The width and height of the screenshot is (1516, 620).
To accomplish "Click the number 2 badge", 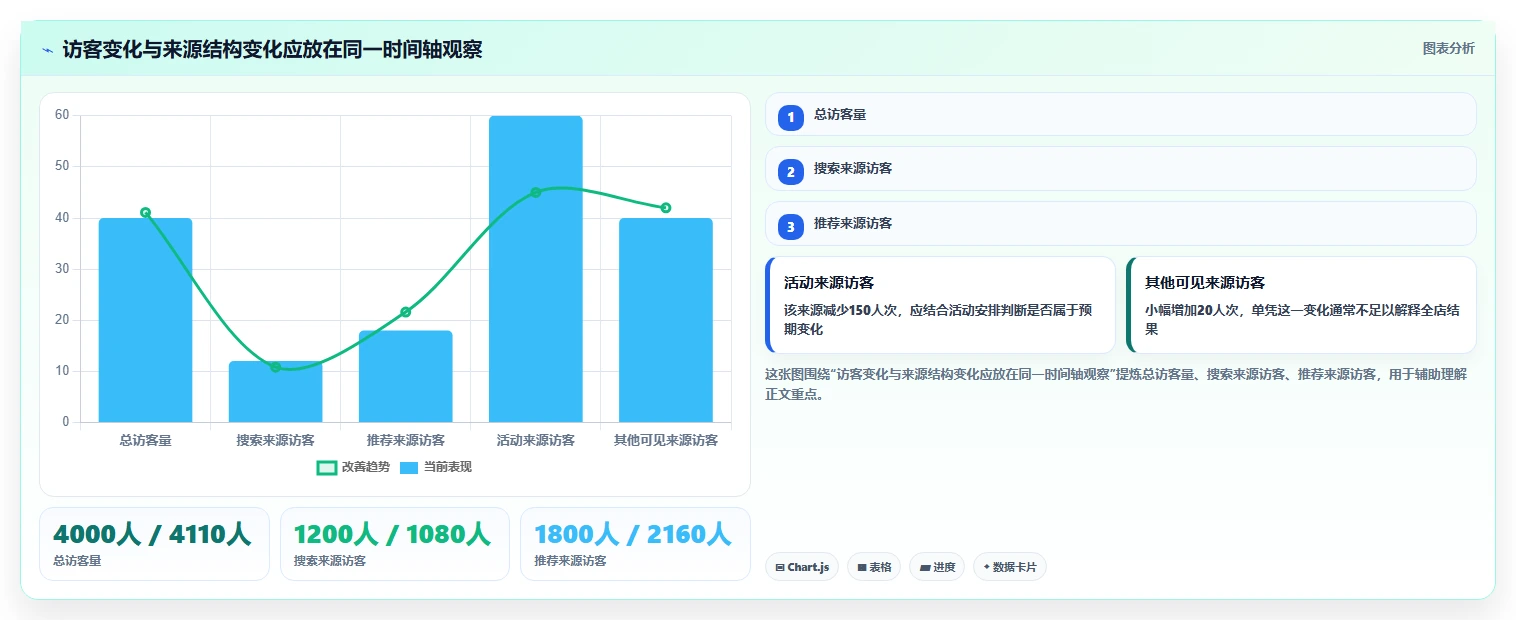I will 790,172.
